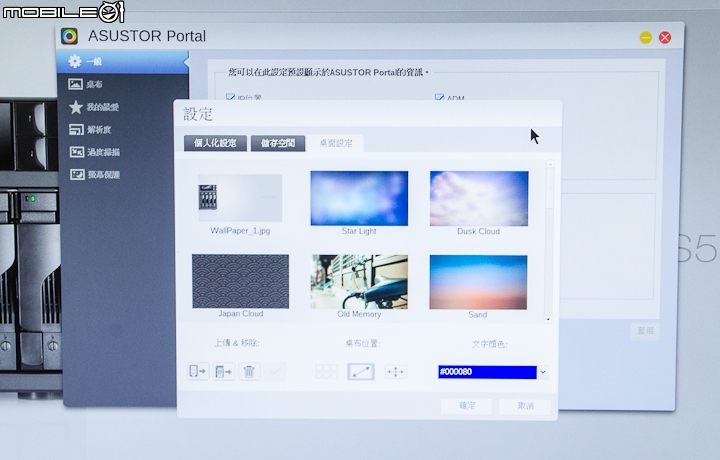This screenshot has width=720, height=460.
Task: Minimize the ASUSTOR Portal window with yellow button
Action: [646, 37]
